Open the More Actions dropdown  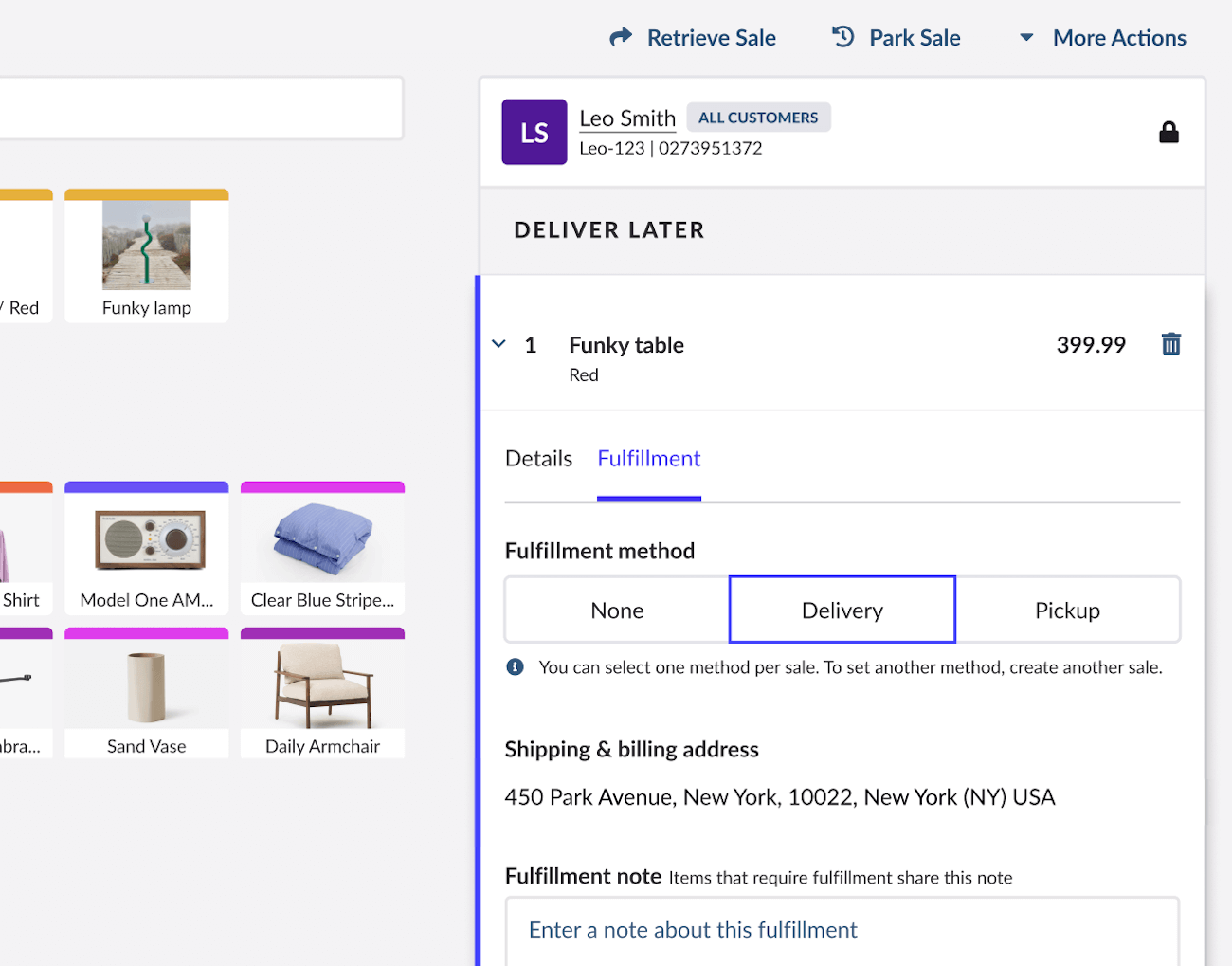point(1102,38)
